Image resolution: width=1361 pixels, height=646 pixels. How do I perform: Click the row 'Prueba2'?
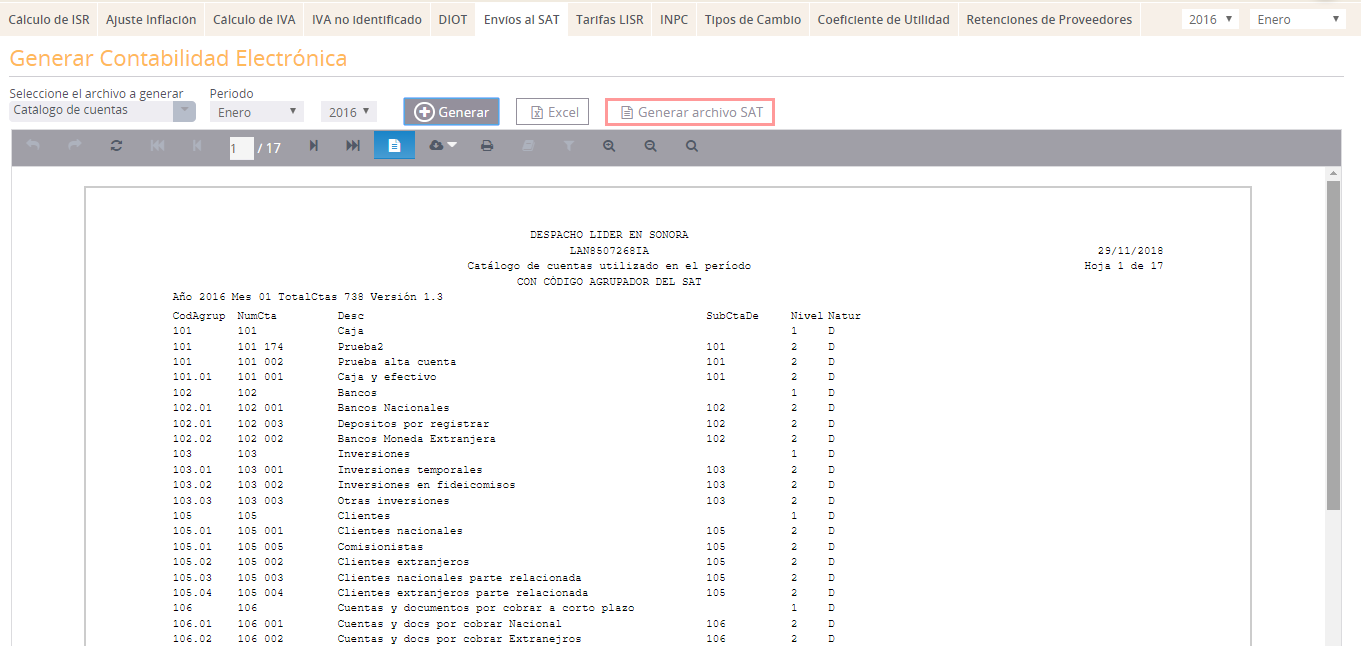516,346
